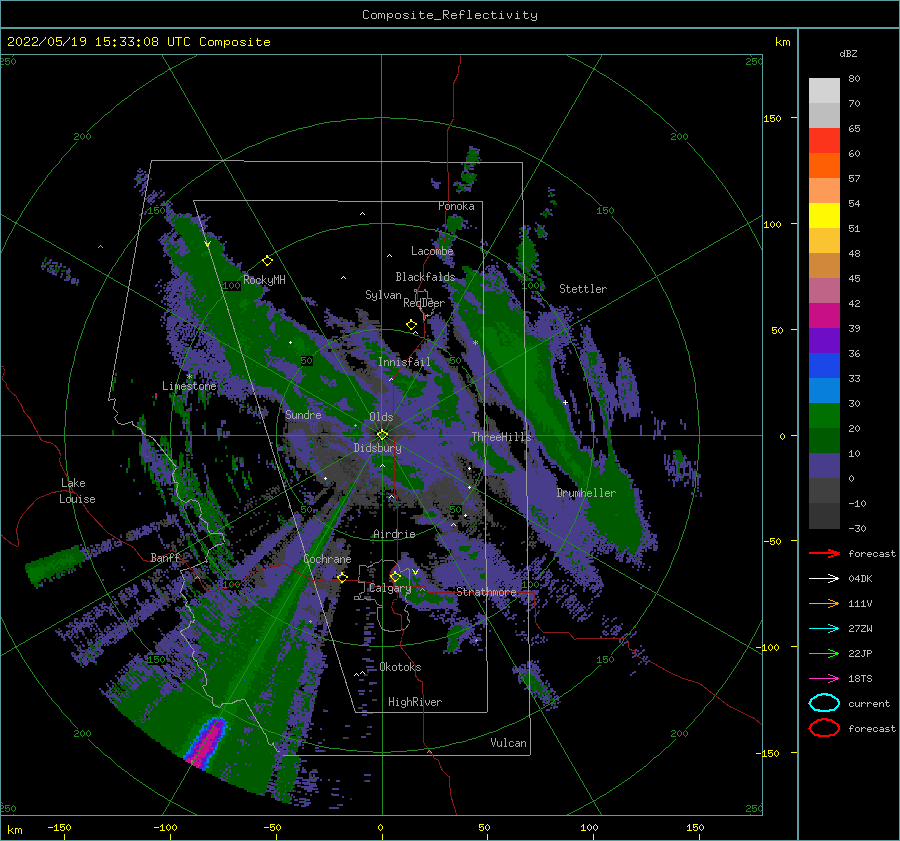
Task: Click the cyan current ellipse legend icon
Action: click(824, 703)
